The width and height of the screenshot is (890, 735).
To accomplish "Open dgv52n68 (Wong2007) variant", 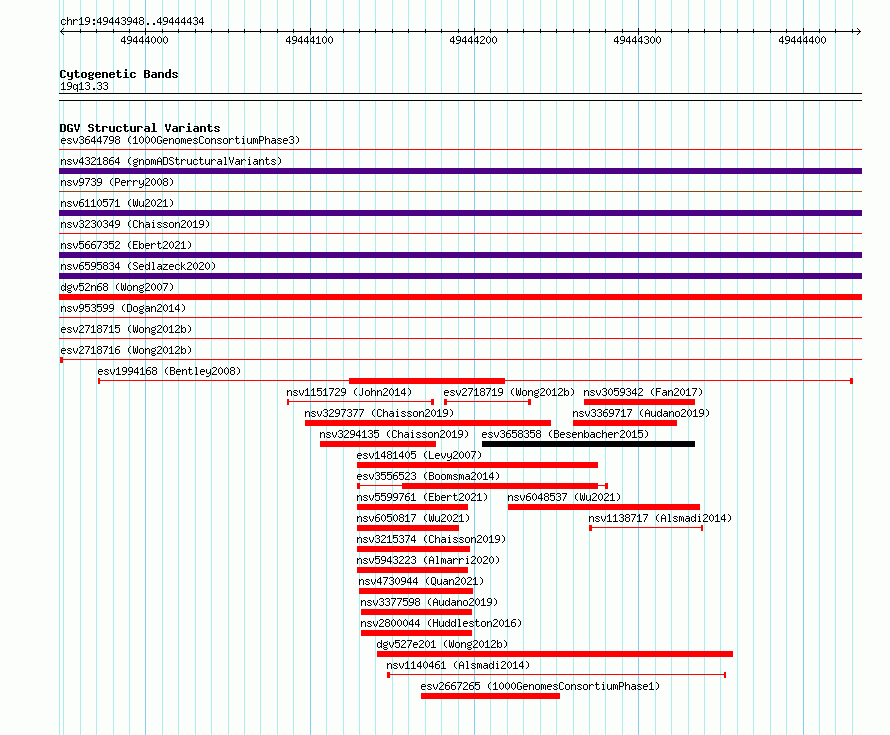I will pyautogui.click(x=117, y=287).
